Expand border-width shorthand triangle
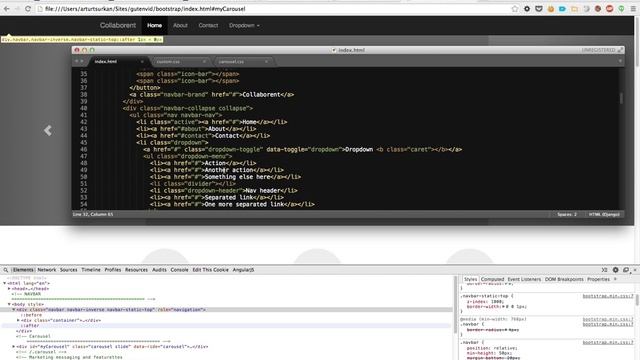 (x=503, y=307)
